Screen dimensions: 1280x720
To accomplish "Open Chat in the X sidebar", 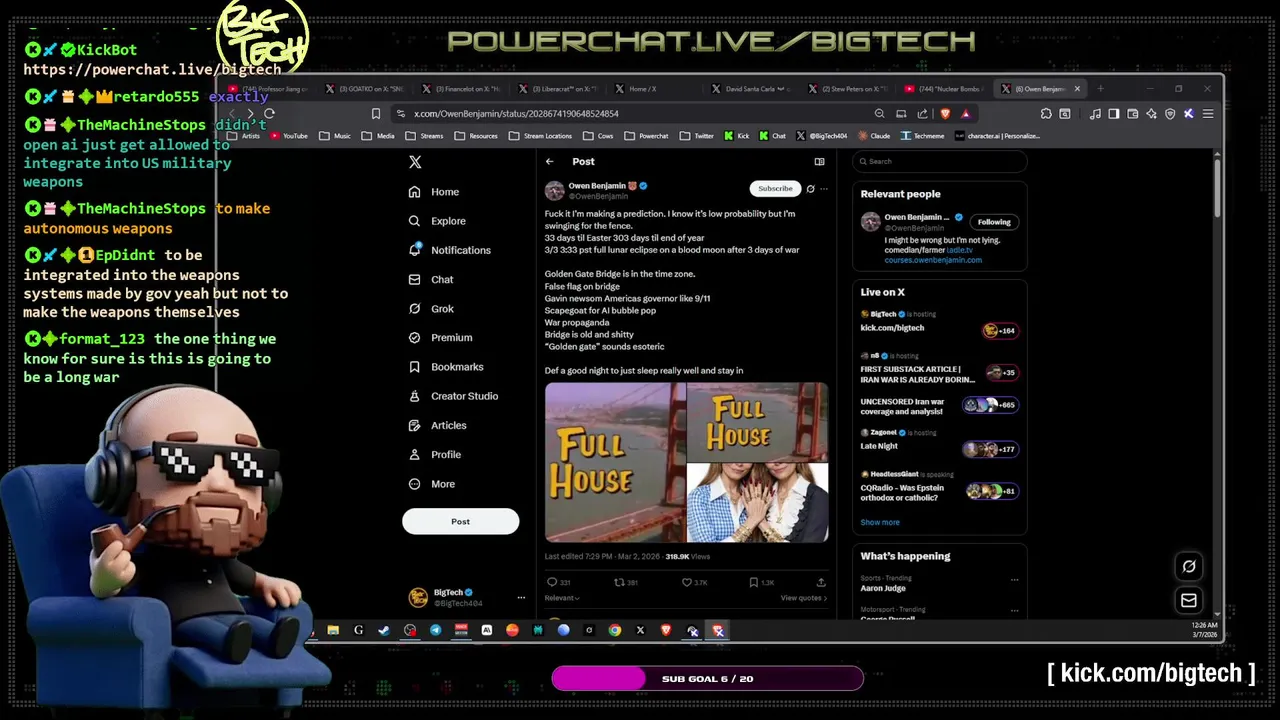I will 431,280.
